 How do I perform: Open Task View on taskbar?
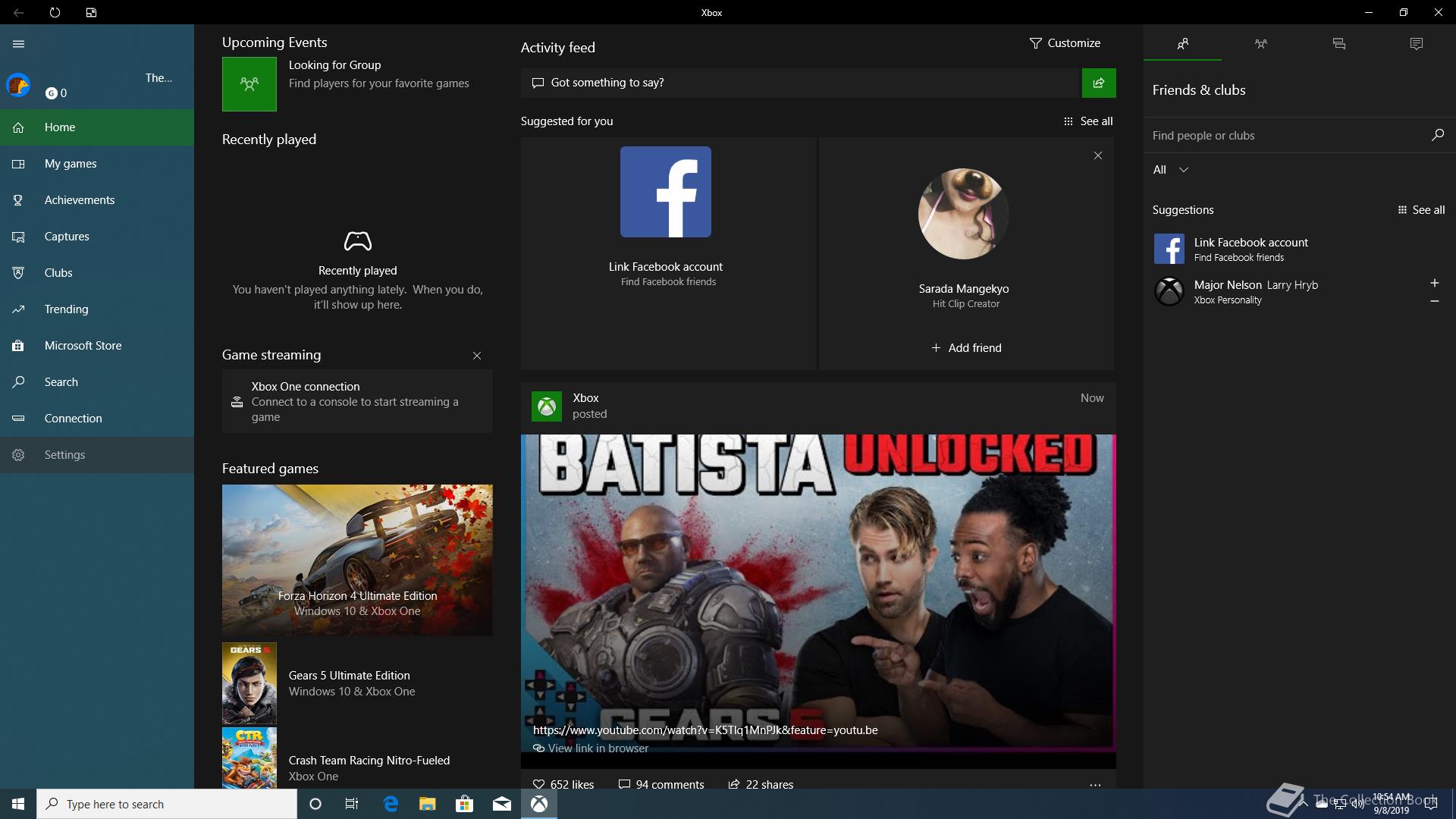click(352, 804)
